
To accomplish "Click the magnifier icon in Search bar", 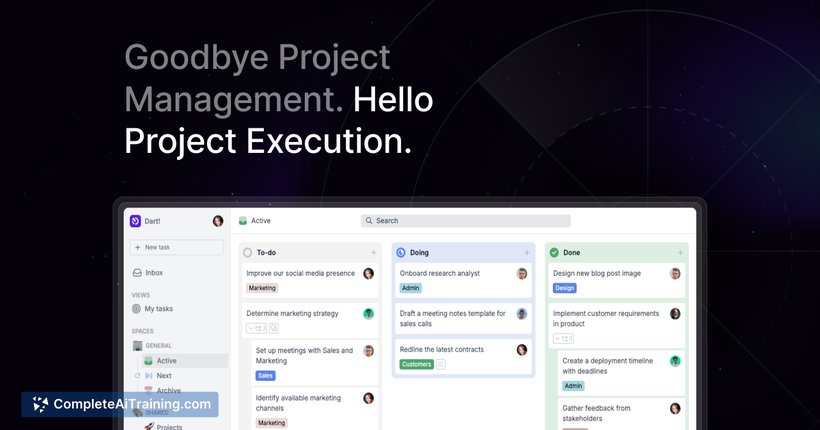I will pyautogui.click(x=369, y=221).
